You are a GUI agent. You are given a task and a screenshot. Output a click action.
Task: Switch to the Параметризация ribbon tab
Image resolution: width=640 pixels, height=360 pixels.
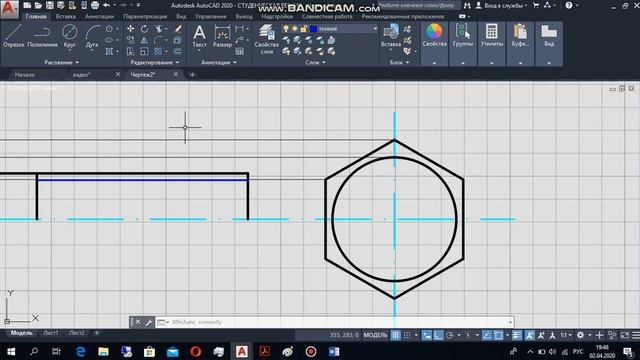(x=145, y=16)
